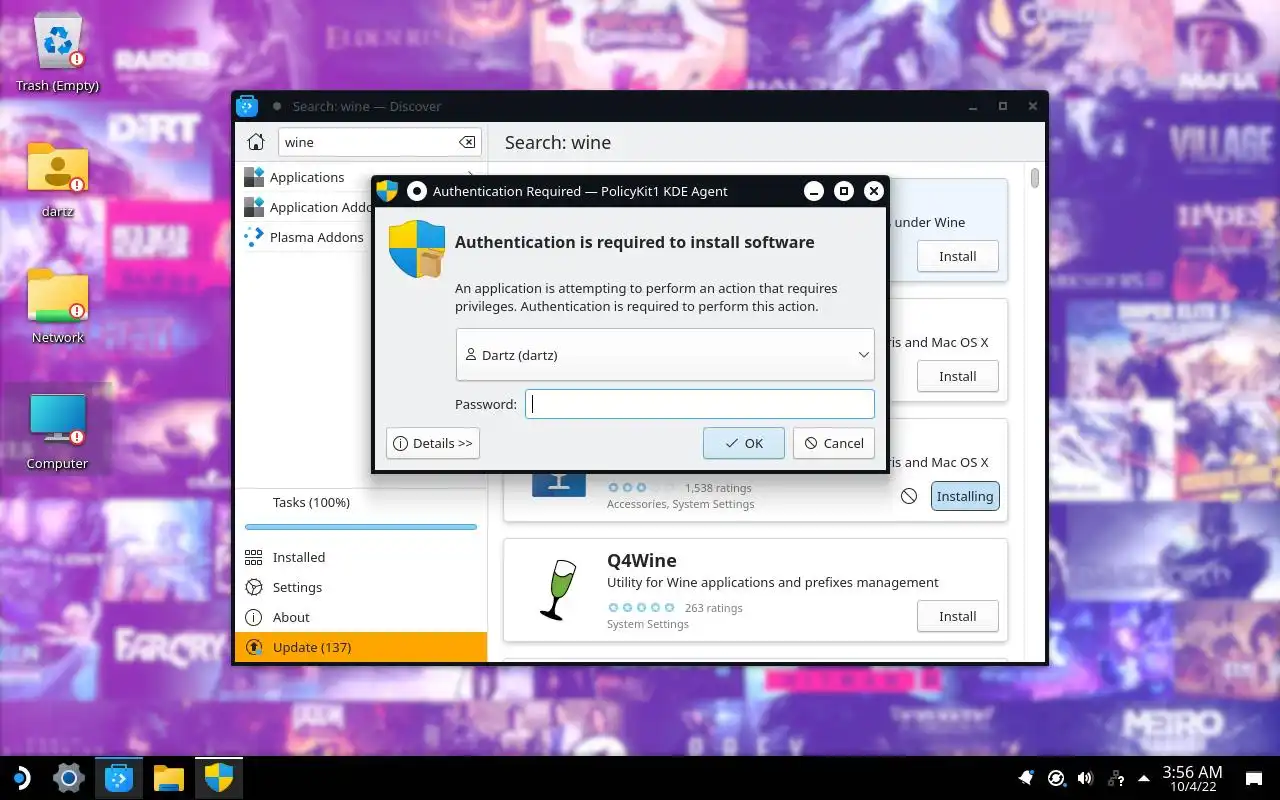1280x800 pixels.
Task: Expand Details >> in the authentication dialog
Action: (433, 443)
